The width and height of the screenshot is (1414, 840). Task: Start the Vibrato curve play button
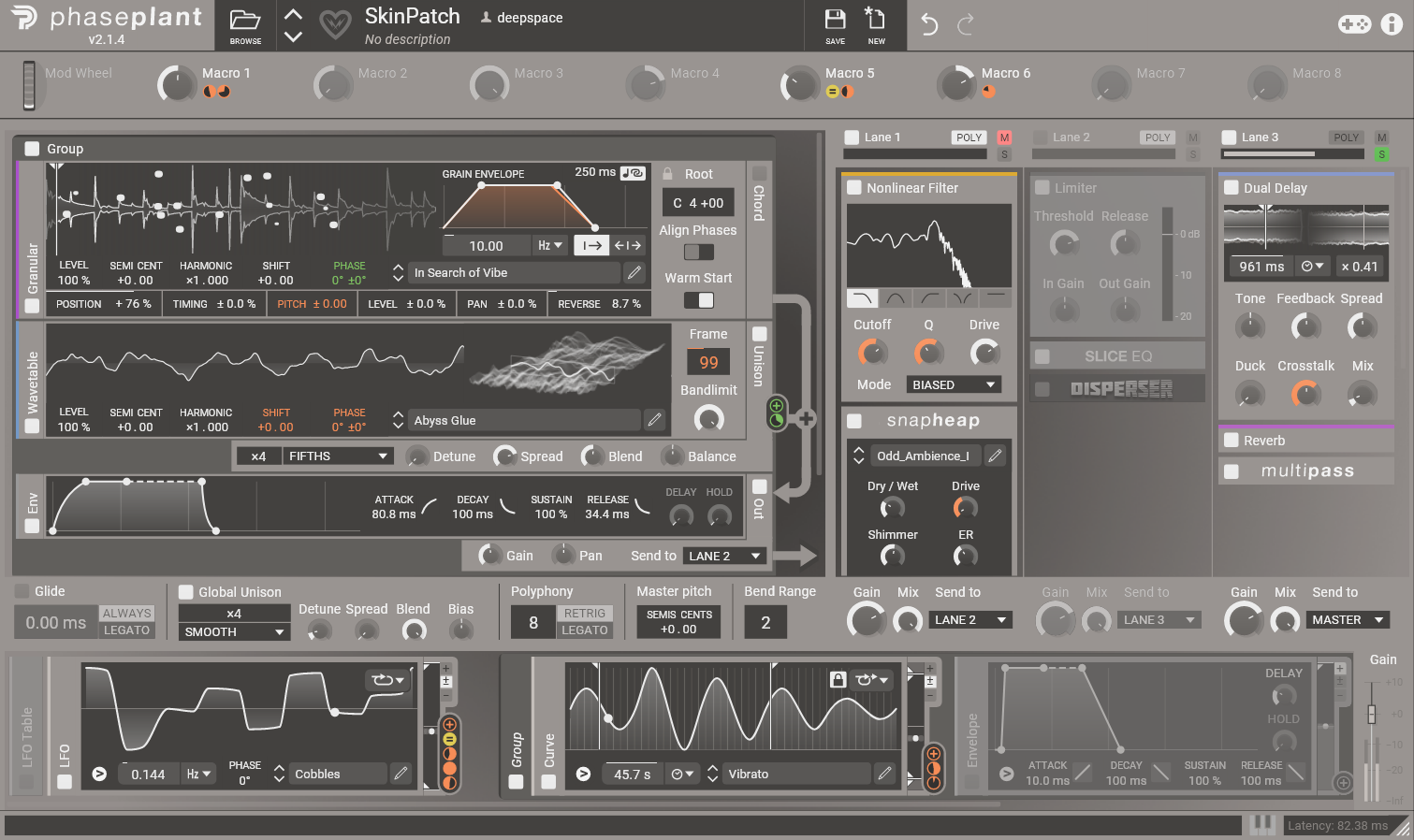coord(583,774)
